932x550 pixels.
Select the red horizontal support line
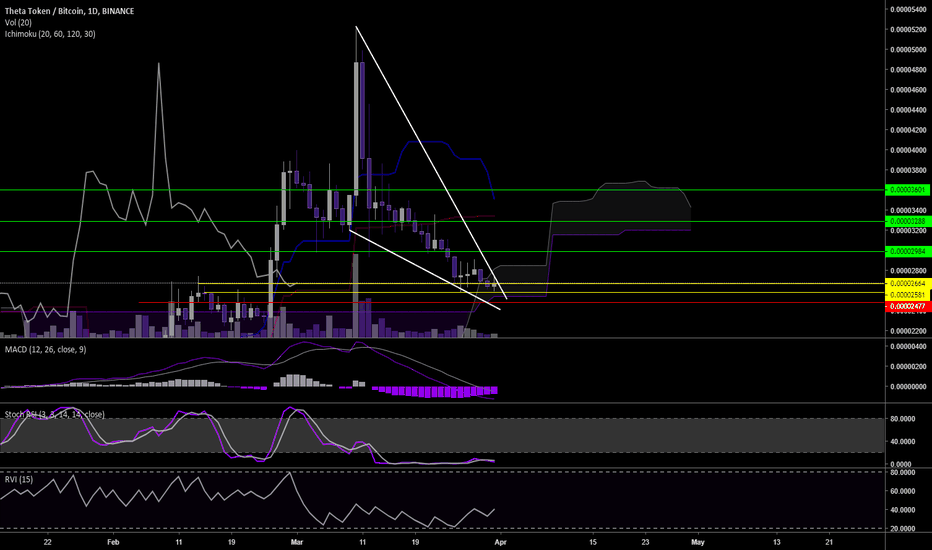coord(511,303)
